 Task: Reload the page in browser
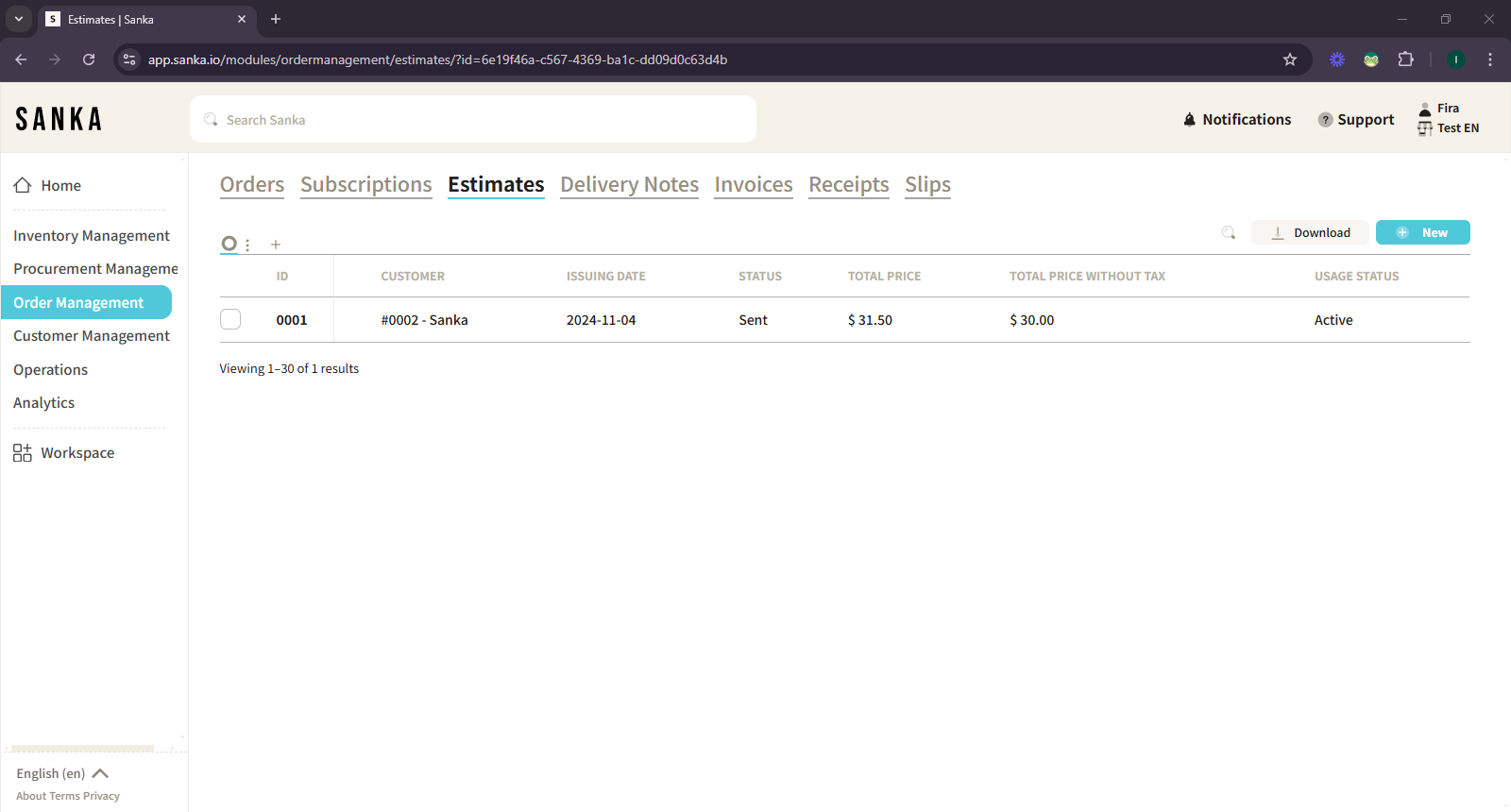click(x=89, y=59)
